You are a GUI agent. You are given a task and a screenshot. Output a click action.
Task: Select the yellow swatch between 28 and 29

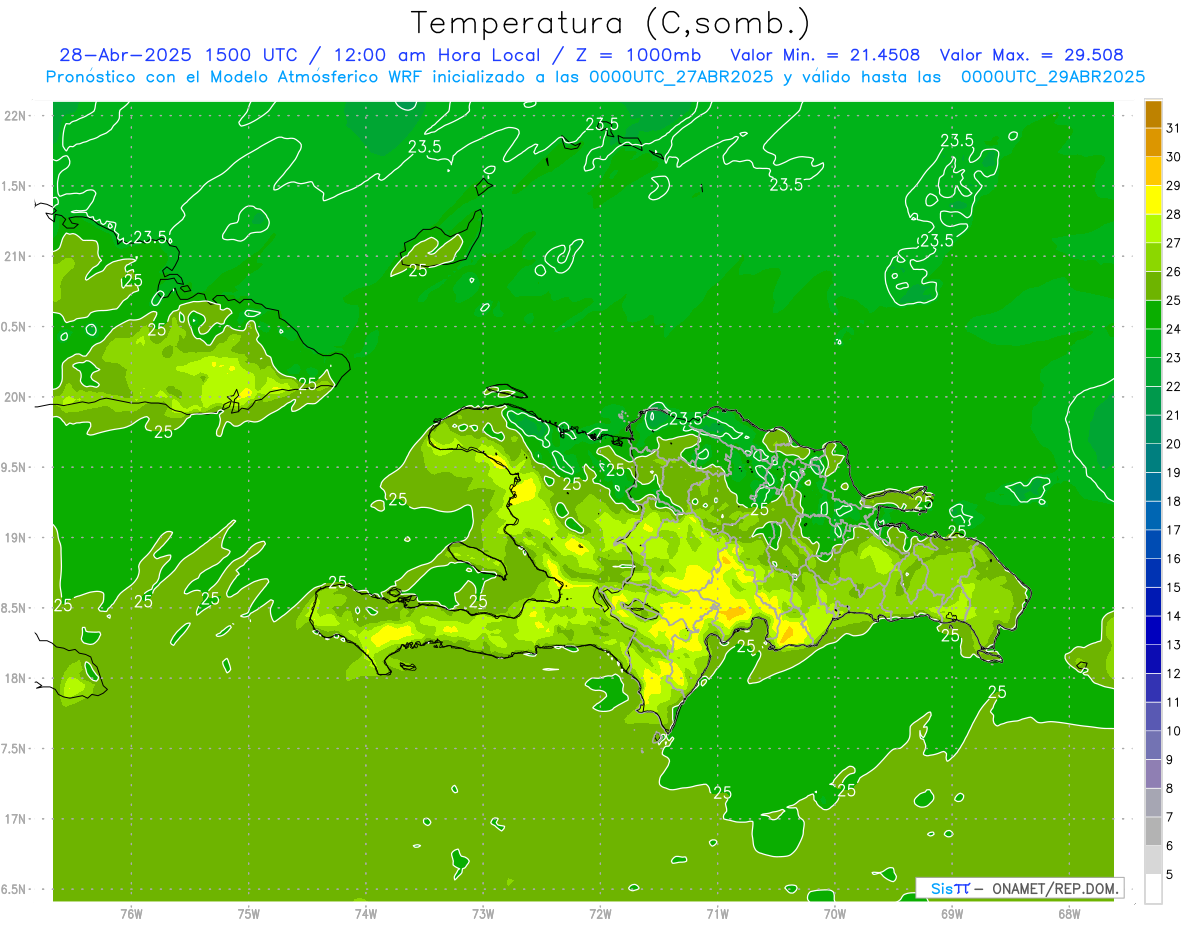click(x=1153, y=200)
